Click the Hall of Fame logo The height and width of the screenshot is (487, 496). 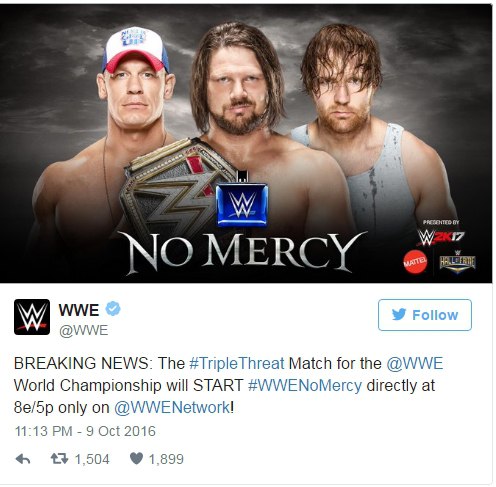click(x=457, y=262)
